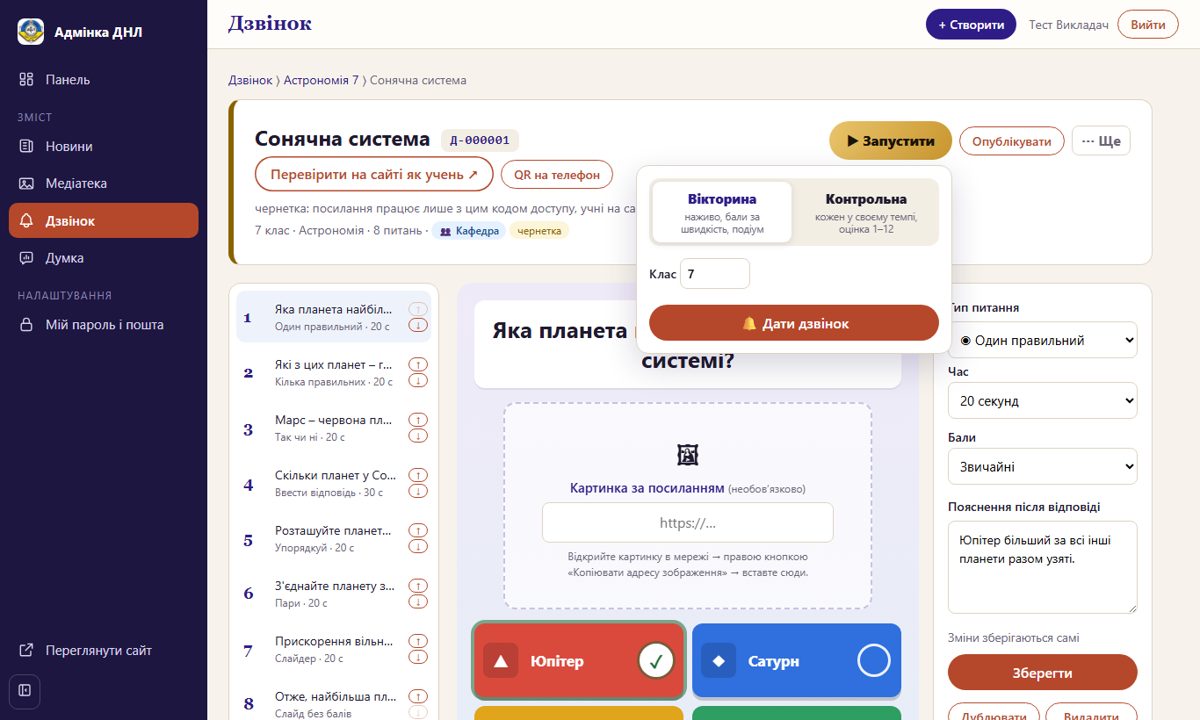This screenshot has width=1200, height=720.
Task: Click the diamond shape icon on Сатурн answer
Action: pyautogui.click(x=718, y=661)
